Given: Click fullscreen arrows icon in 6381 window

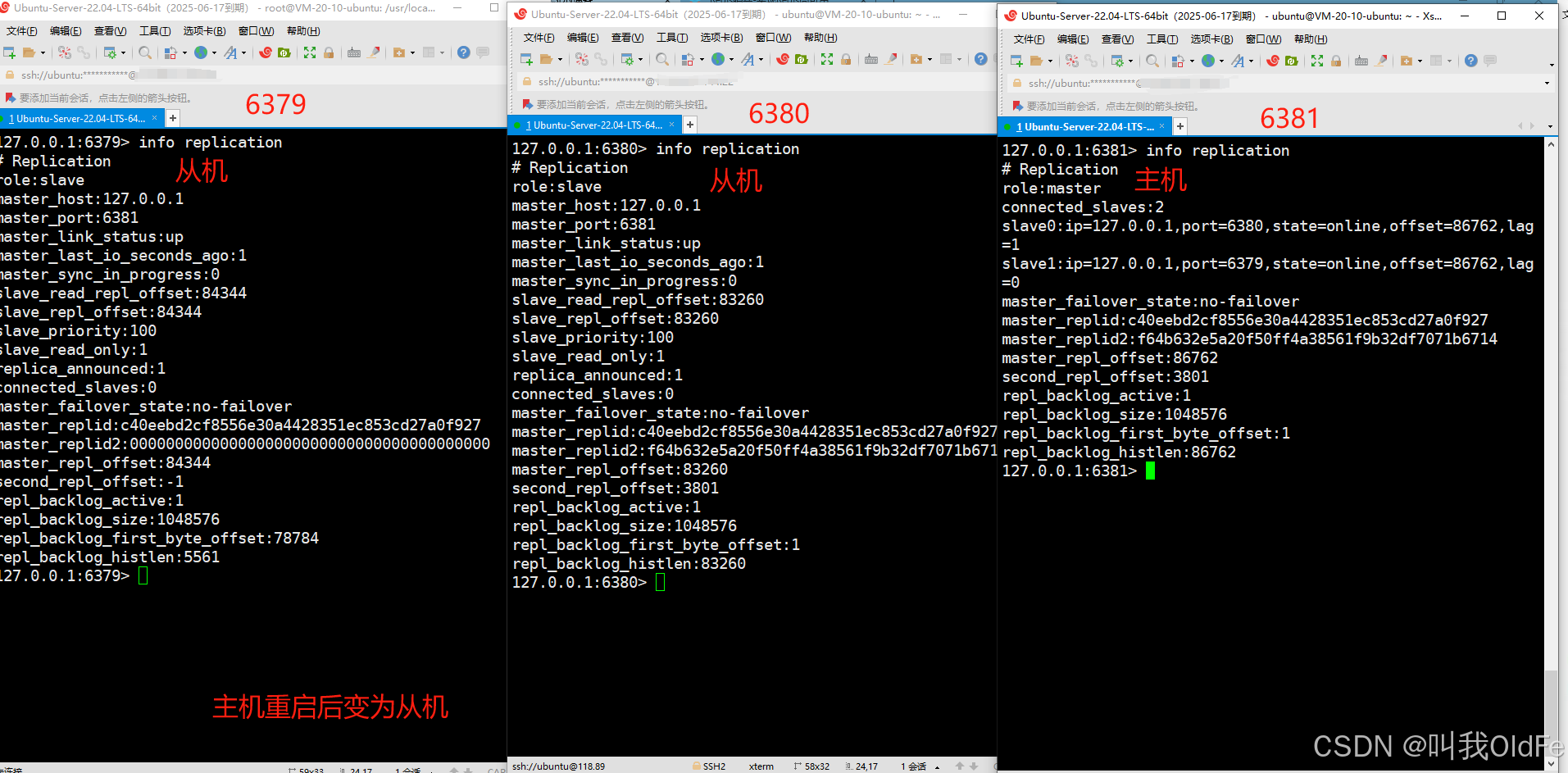Looking at the screenshot, I should 1316,61.
